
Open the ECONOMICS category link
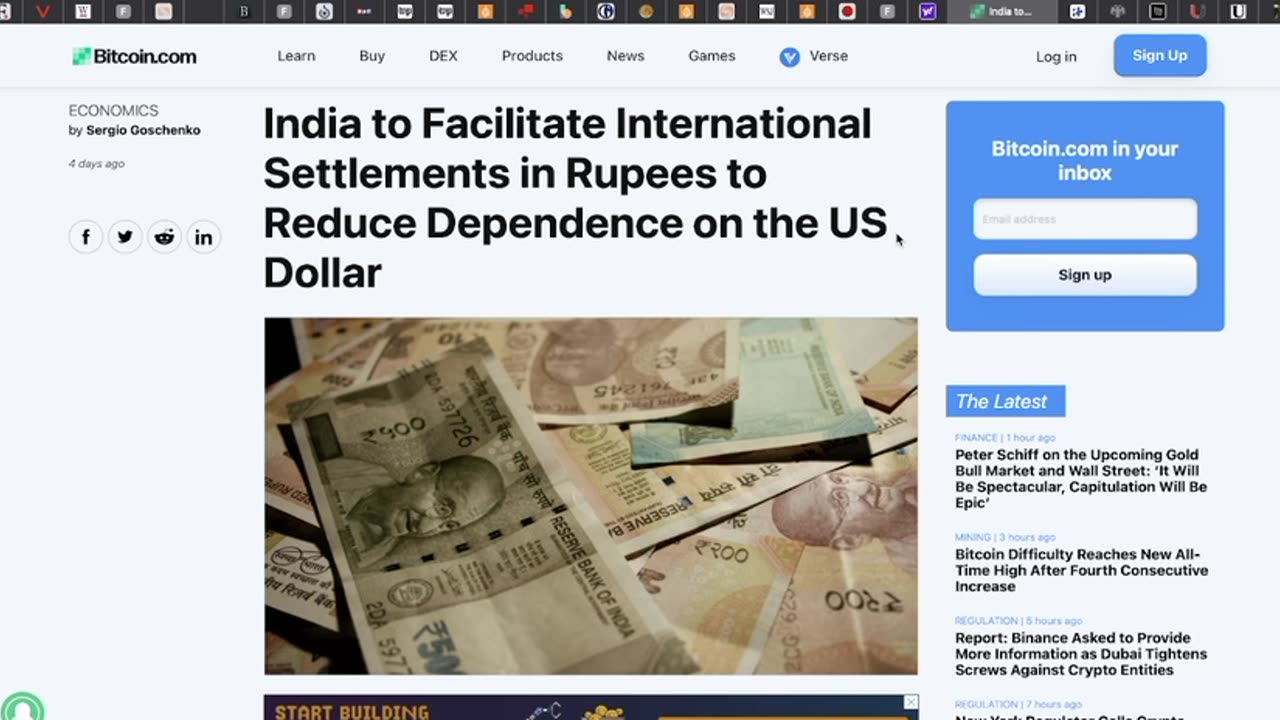[113, 111]
